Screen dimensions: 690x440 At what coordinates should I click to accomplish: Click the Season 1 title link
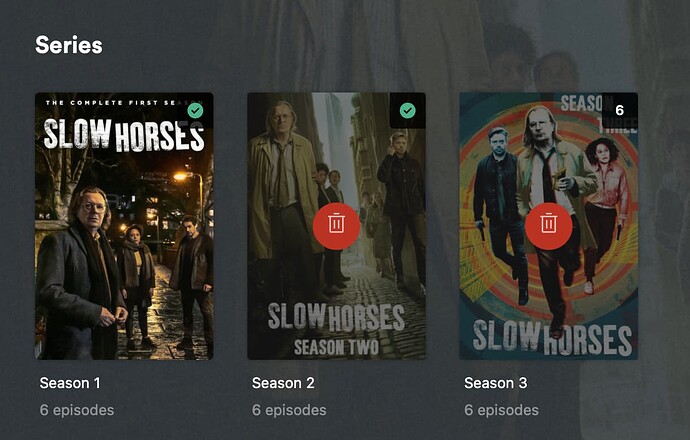(x=70, y=383)
